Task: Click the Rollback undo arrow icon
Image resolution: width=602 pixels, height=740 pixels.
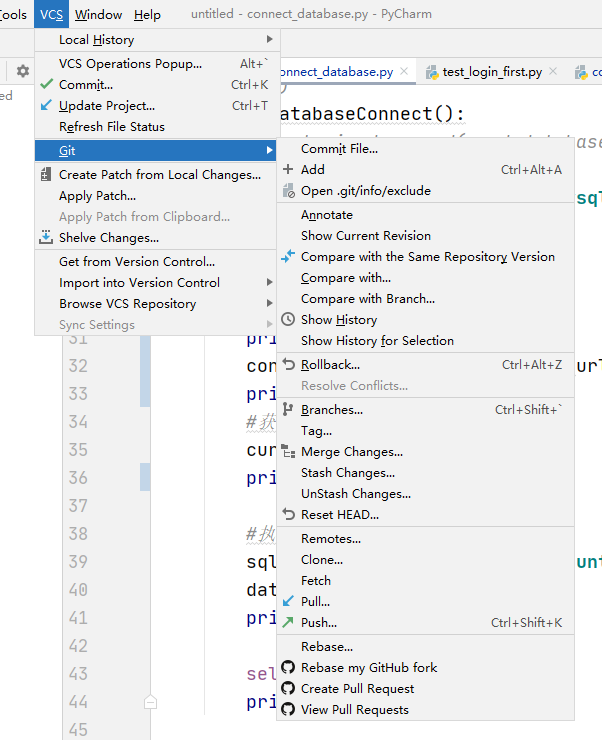Action: (288, 364)
